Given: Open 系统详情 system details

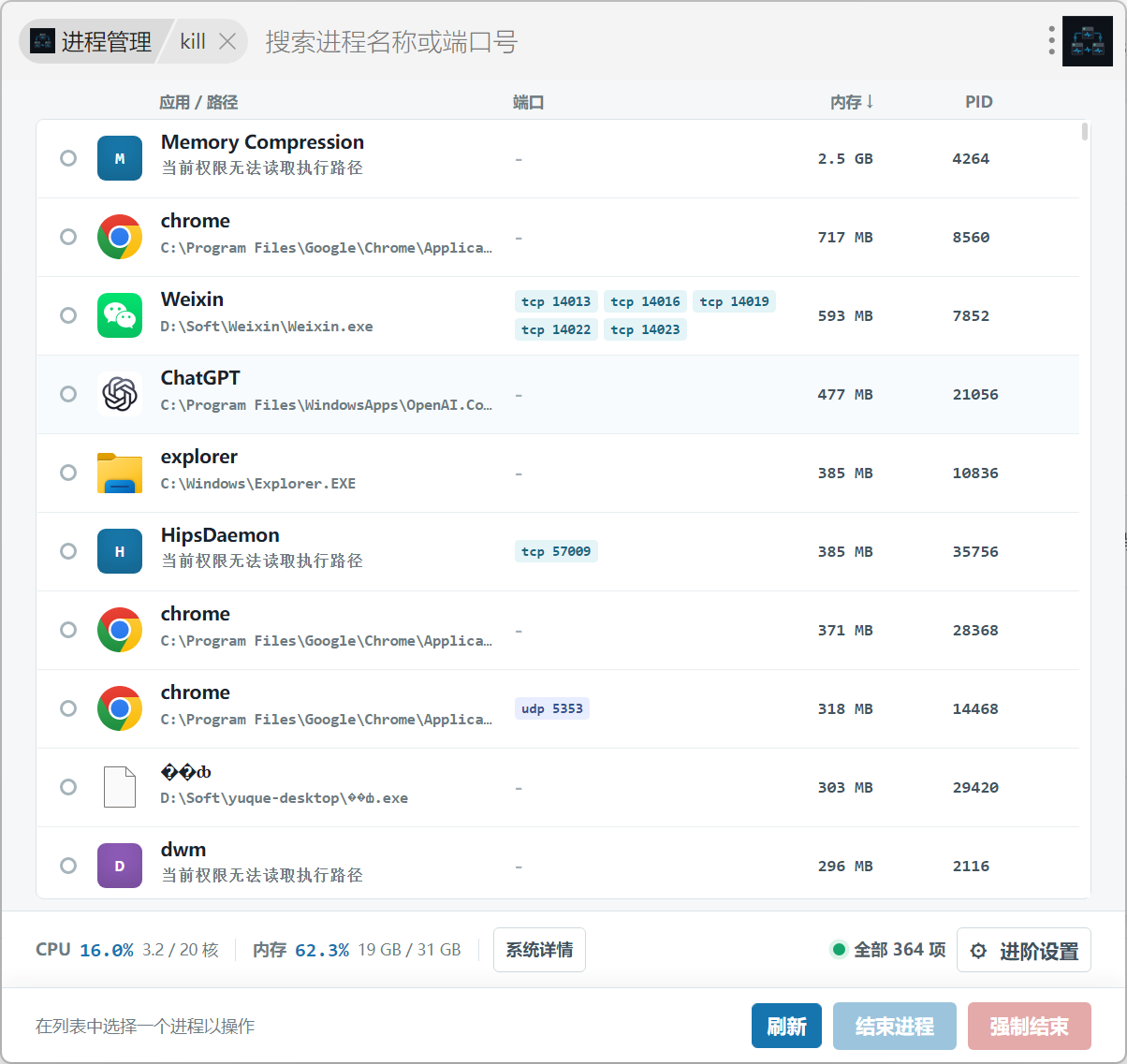Looking at the screenshot, I should pos(539,950).
